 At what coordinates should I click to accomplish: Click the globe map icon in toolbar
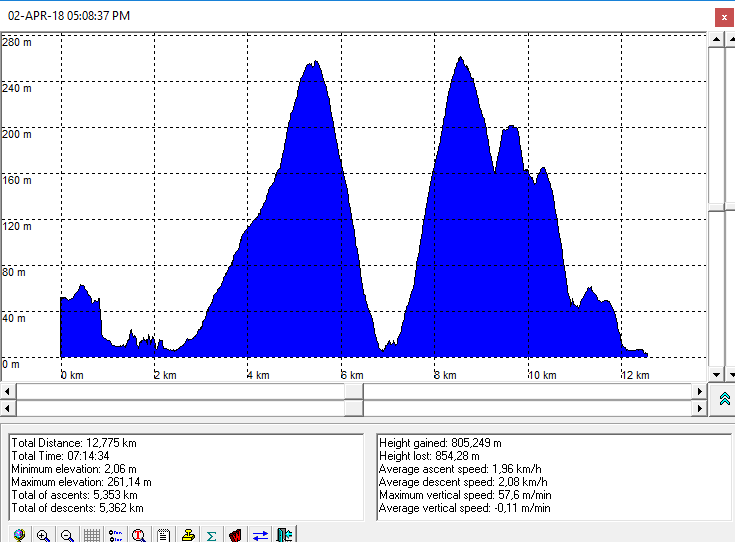[x=18, y=534]
